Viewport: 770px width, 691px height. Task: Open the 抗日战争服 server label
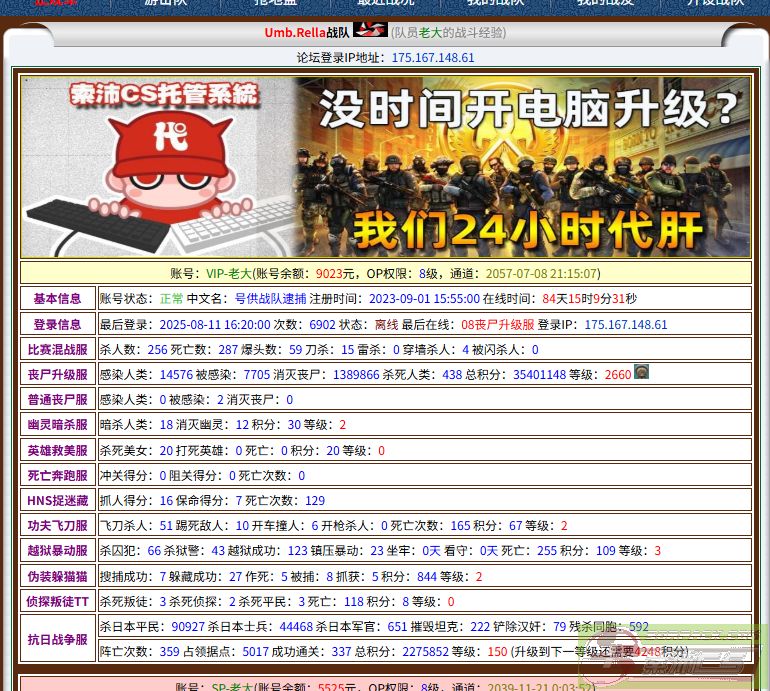point(57,639)
